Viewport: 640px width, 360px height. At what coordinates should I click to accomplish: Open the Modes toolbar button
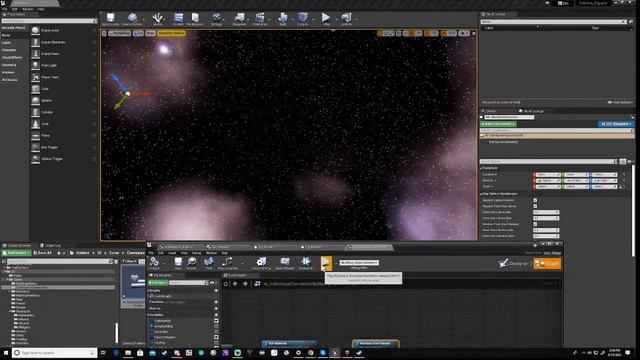tap(158, 19)
